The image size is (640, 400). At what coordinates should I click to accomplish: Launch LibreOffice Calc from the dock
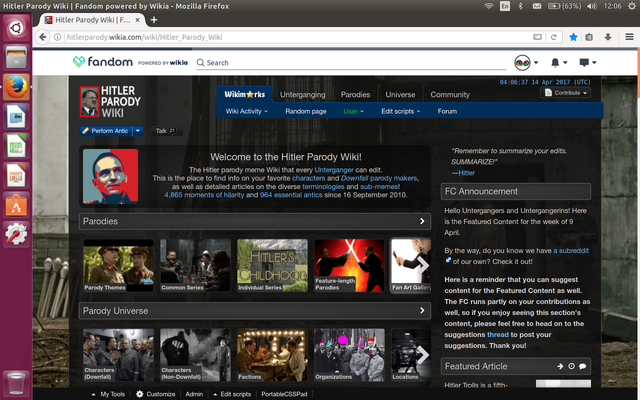[16, 146]
